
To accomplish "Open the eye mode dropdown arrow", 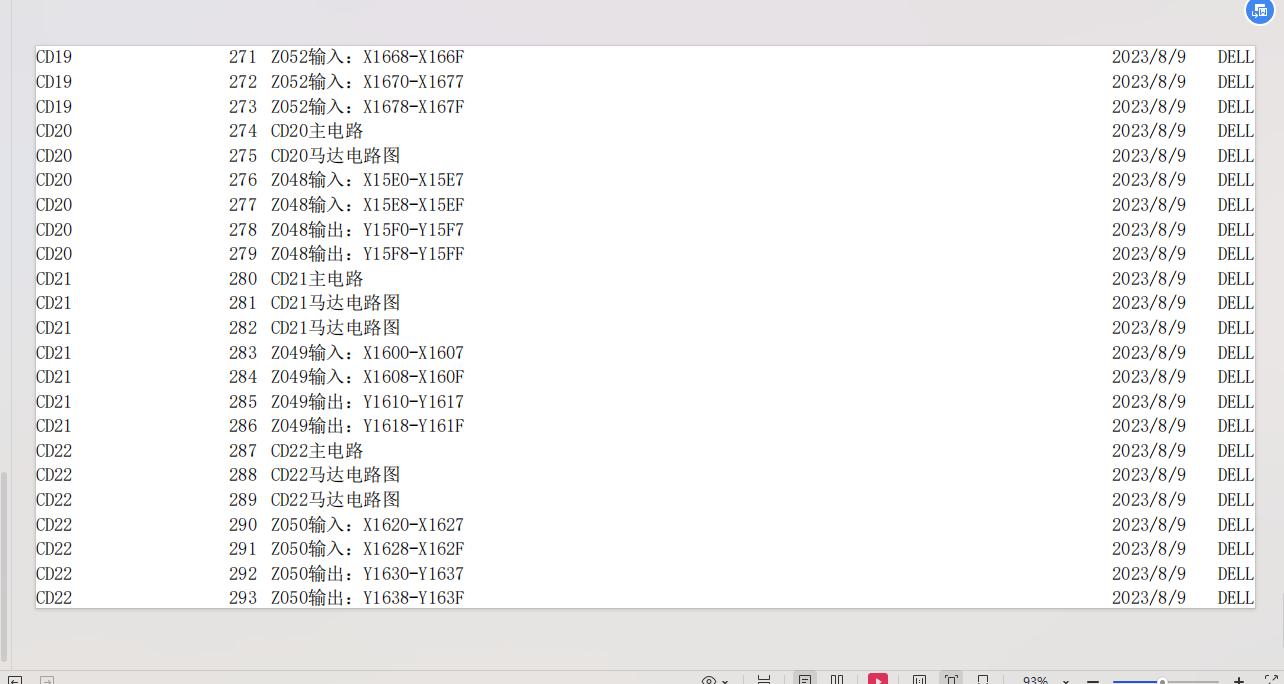I will coord(725,681).
